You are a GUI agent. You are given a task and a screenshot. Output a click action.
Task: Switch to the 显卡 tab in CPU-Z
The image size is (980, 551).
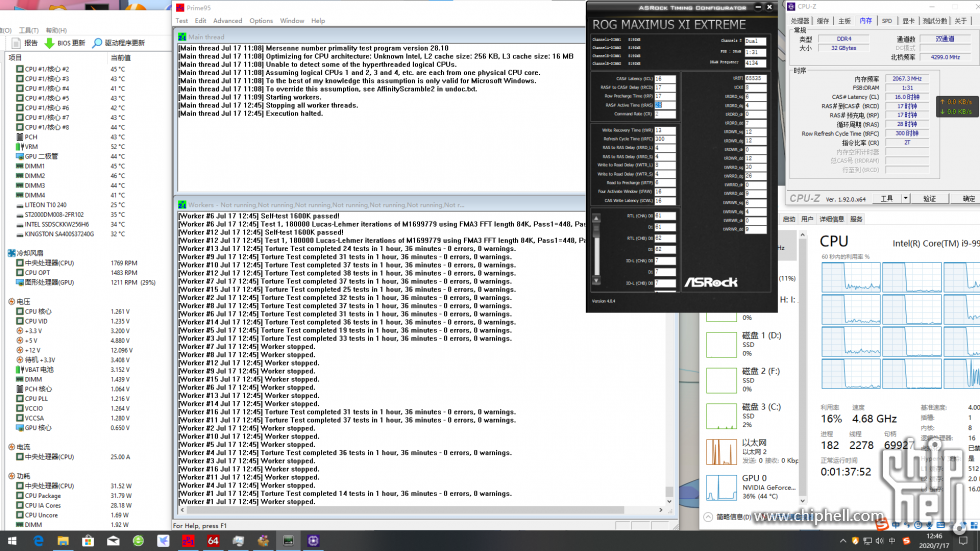[x=908, y=21]
